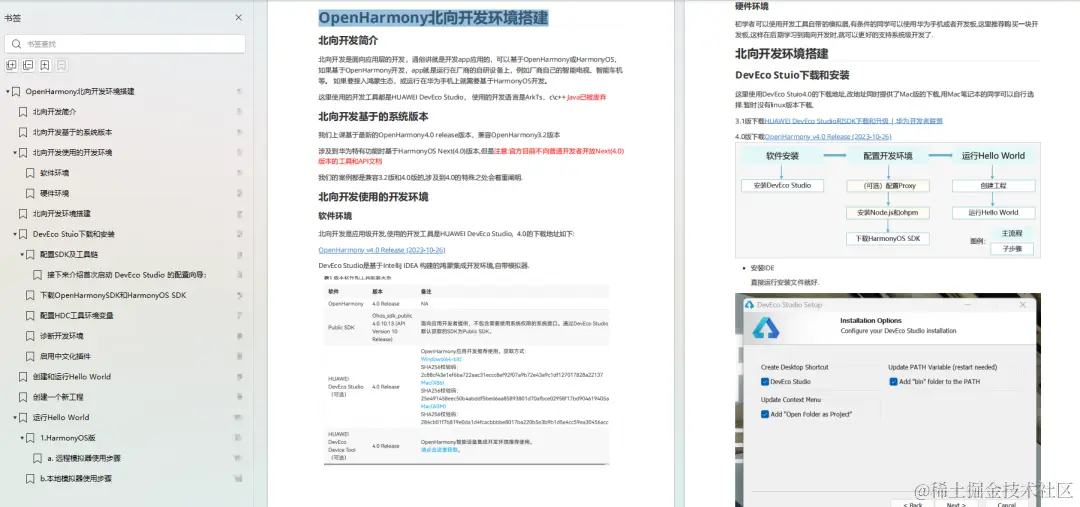1080x507 pixels.
Task: Click the bookmark icon beside 硬件环境
Action: click(30, 194)
